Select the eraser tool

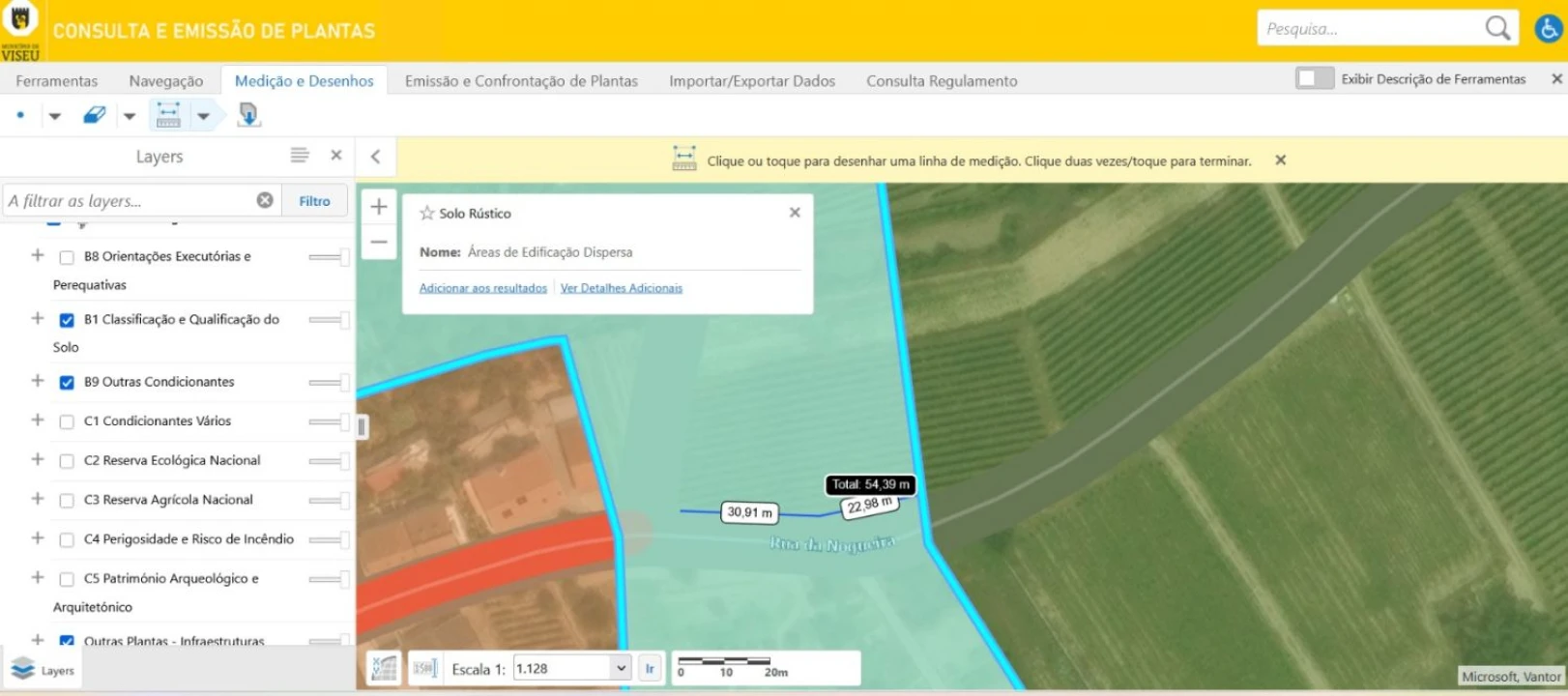click(x=94, y=115)
